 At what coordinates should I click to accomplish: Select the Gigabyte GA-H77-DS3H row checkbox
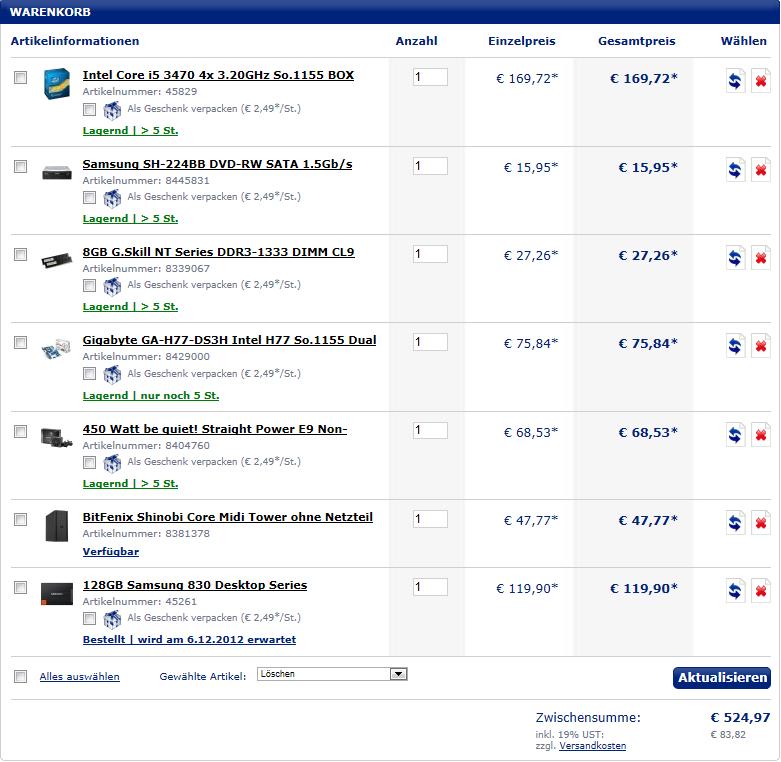[x=20, y=342]
